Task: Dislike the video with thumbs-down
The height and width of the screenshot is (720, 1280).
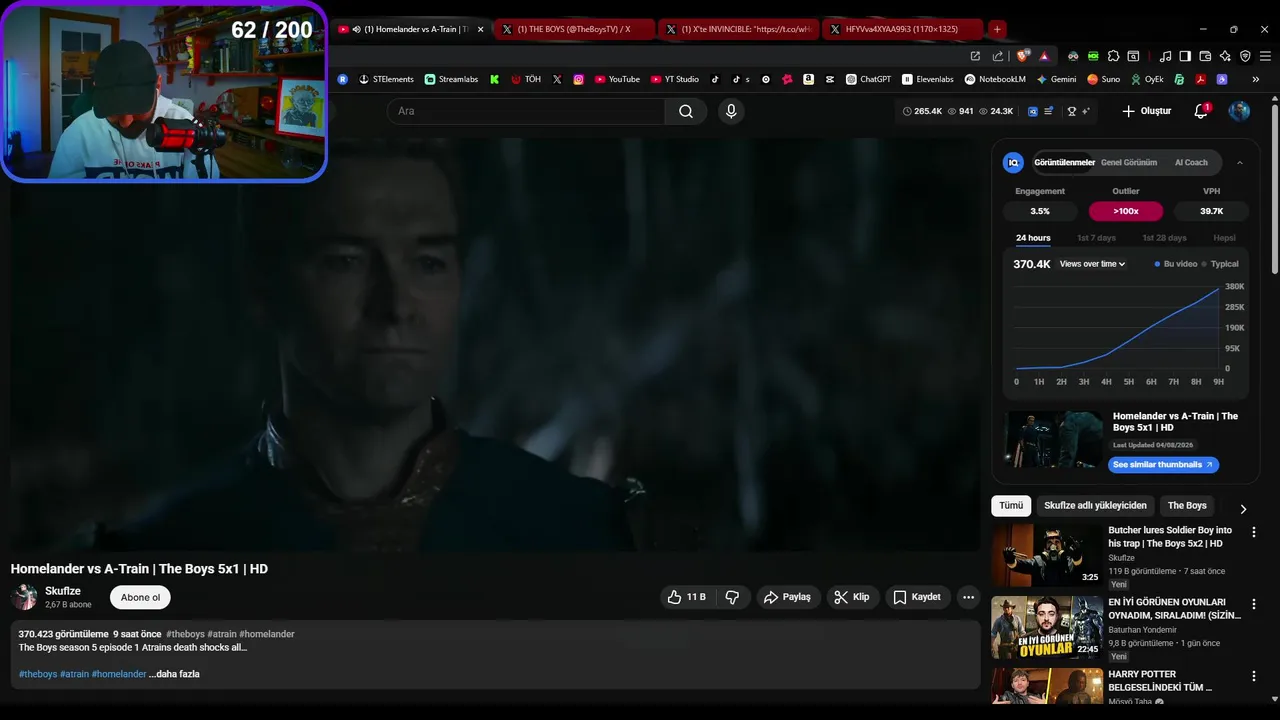Action: 732,597
